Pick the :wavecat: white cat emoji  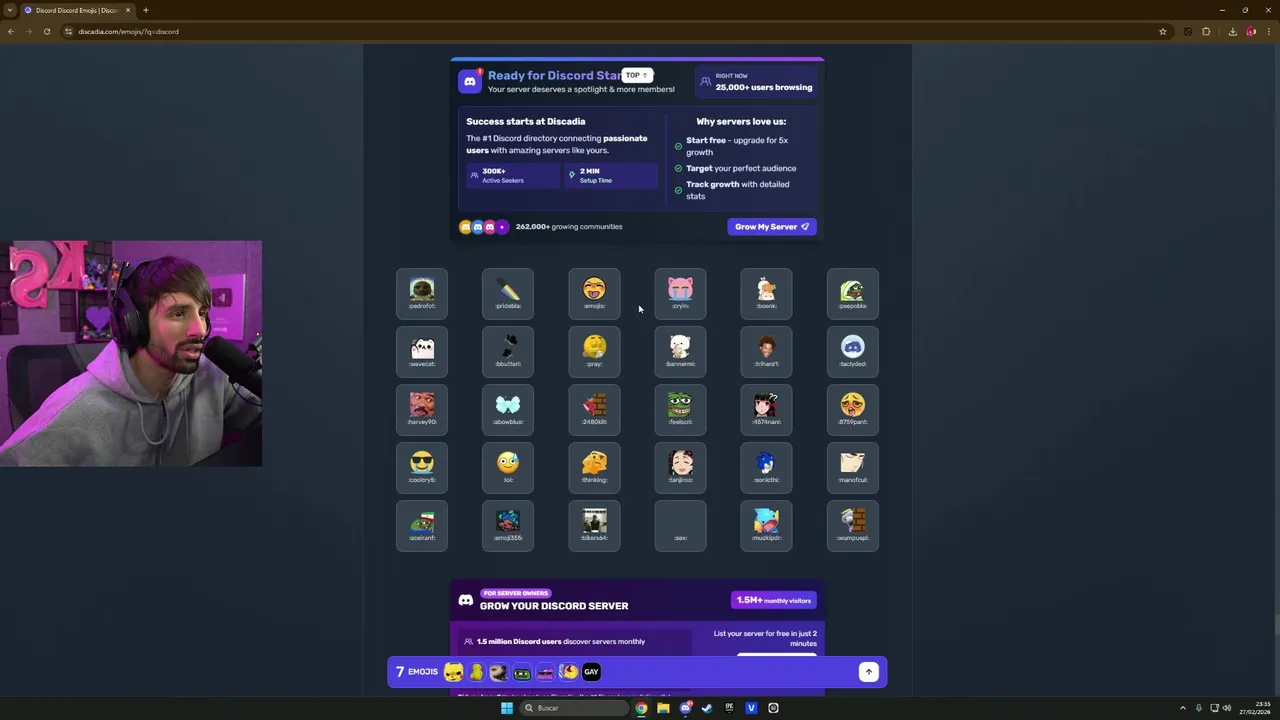point(422,352)
